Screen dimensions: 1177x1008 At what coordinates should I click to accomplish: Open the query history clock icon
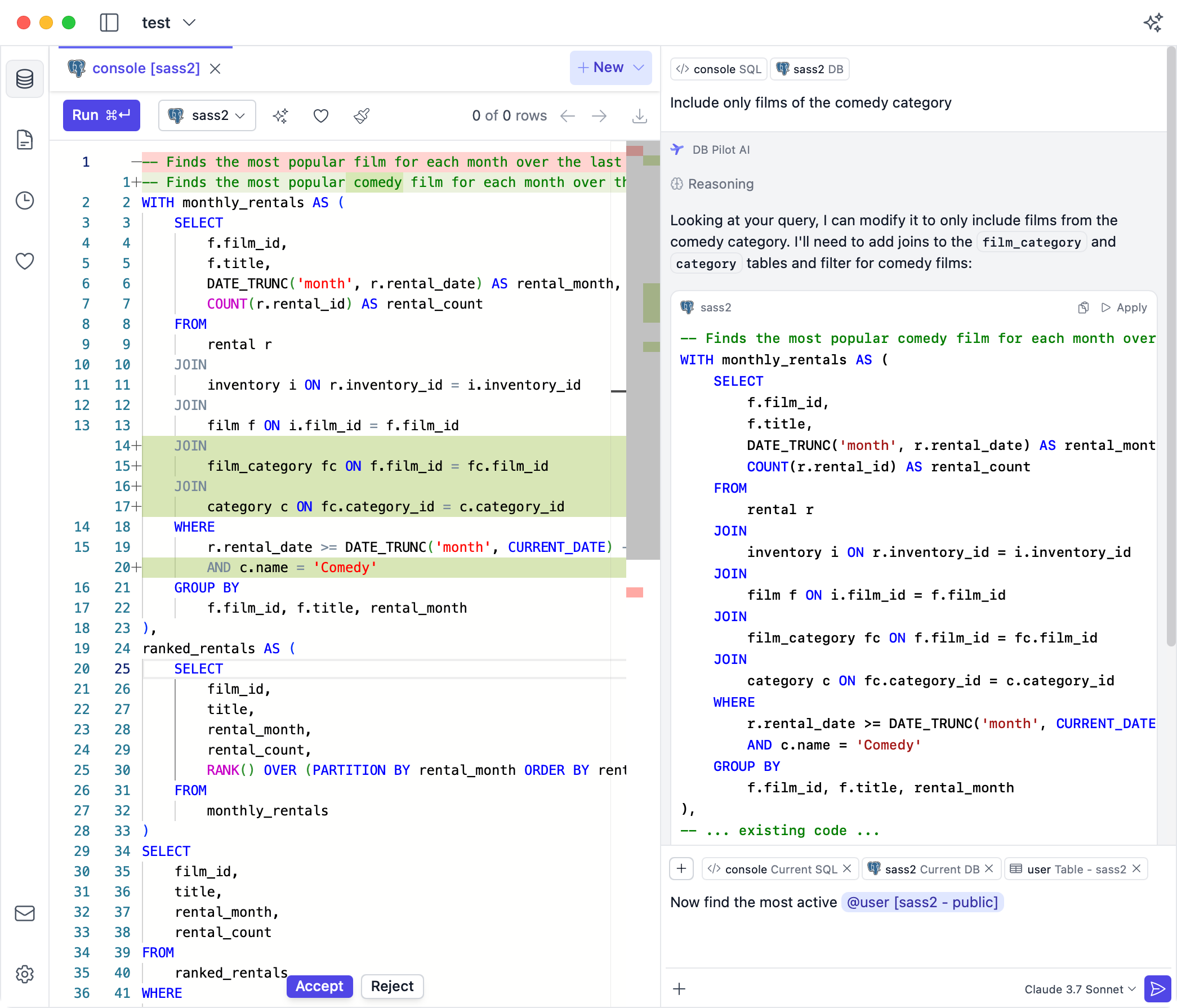[x=24, y=200]
